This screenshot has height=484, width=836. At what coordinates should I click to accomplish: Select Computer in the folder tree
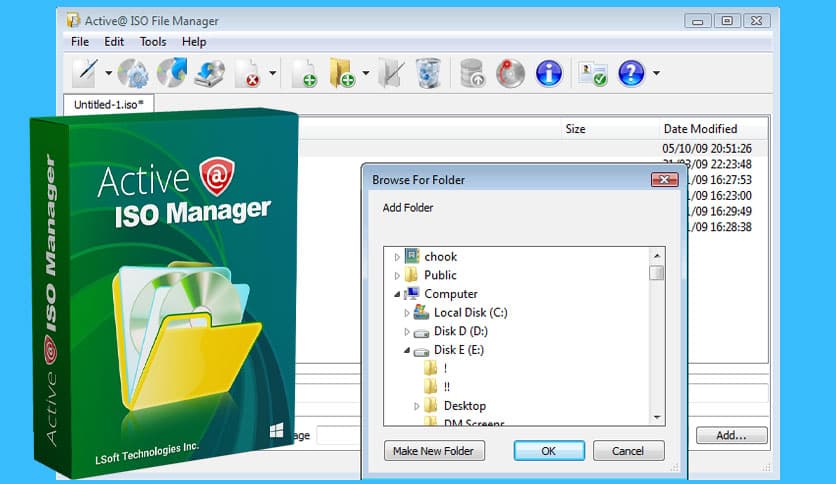tap(451, 294)
